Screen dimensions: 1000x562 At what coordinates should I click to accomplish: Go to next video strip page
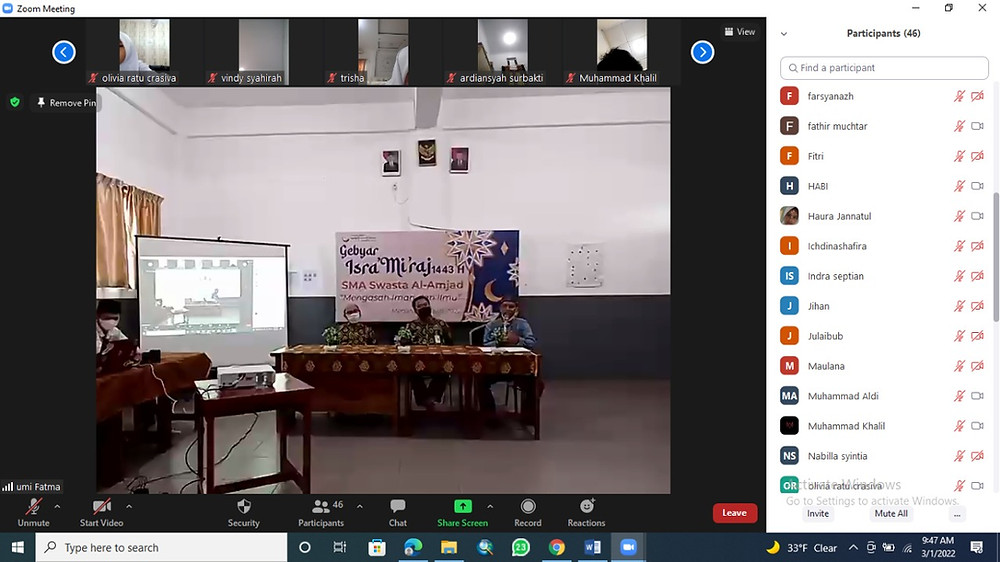tap(702, 52)
